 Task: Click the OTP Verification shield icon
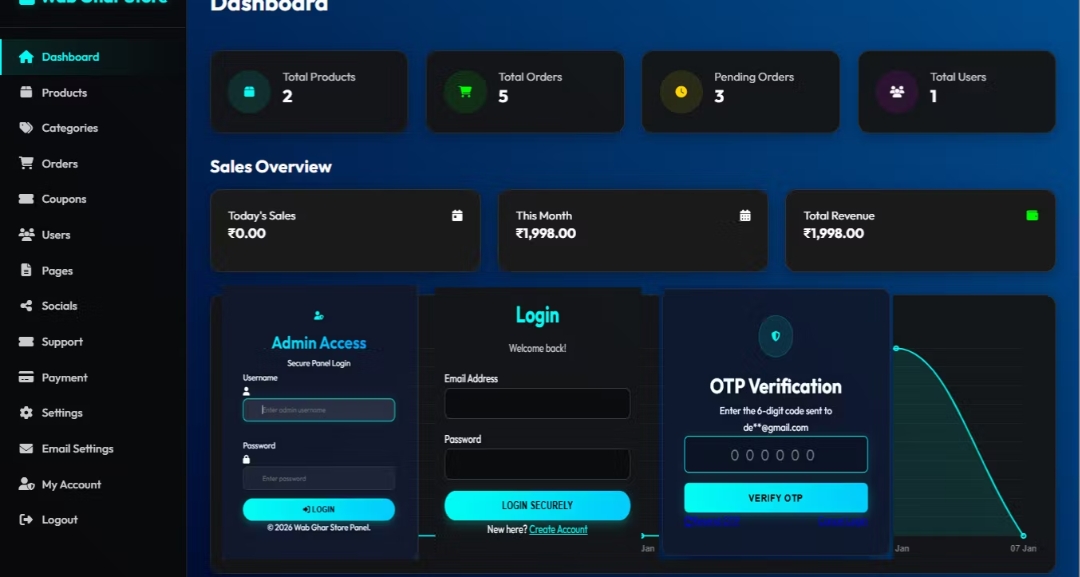tap(775, 337)
